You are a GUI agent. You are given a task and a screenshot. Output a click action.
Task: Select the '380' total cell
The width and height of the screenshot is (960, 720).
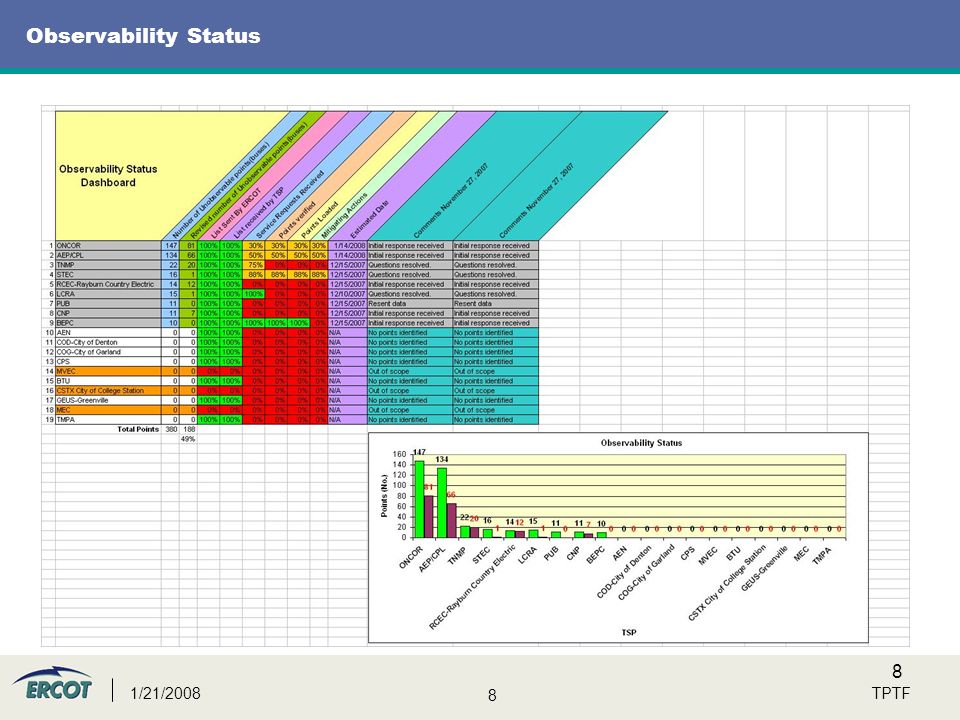171,429
